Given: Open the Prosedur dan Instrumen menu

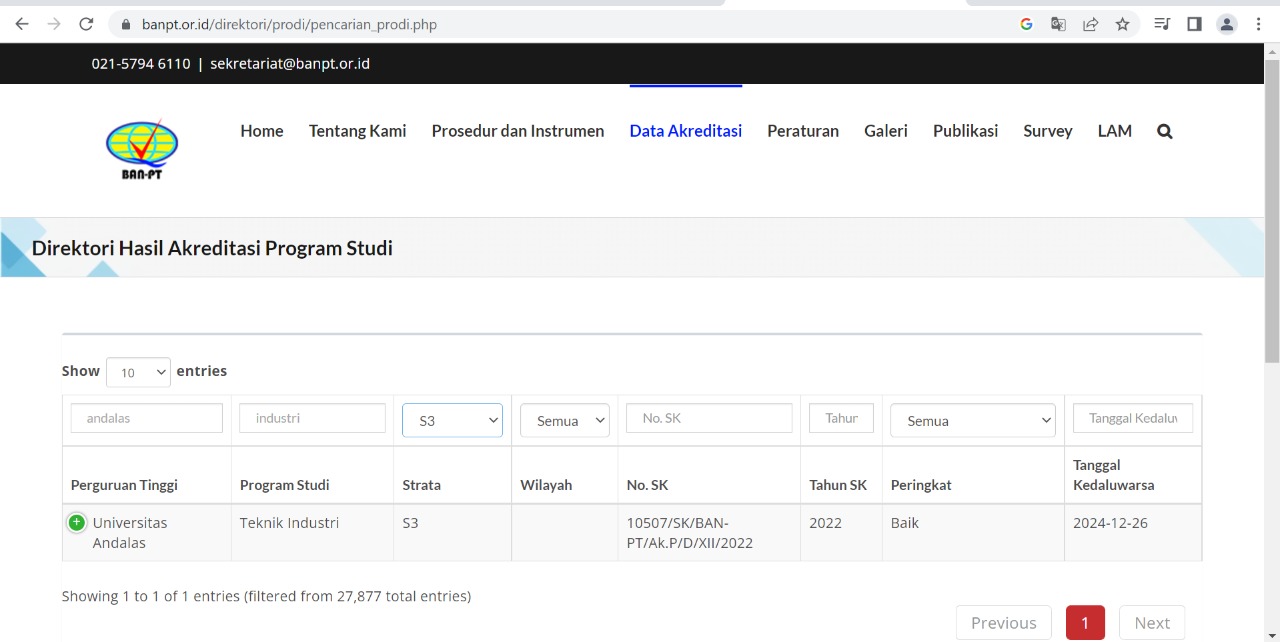Looking at the screenshot, I should 518,131.
